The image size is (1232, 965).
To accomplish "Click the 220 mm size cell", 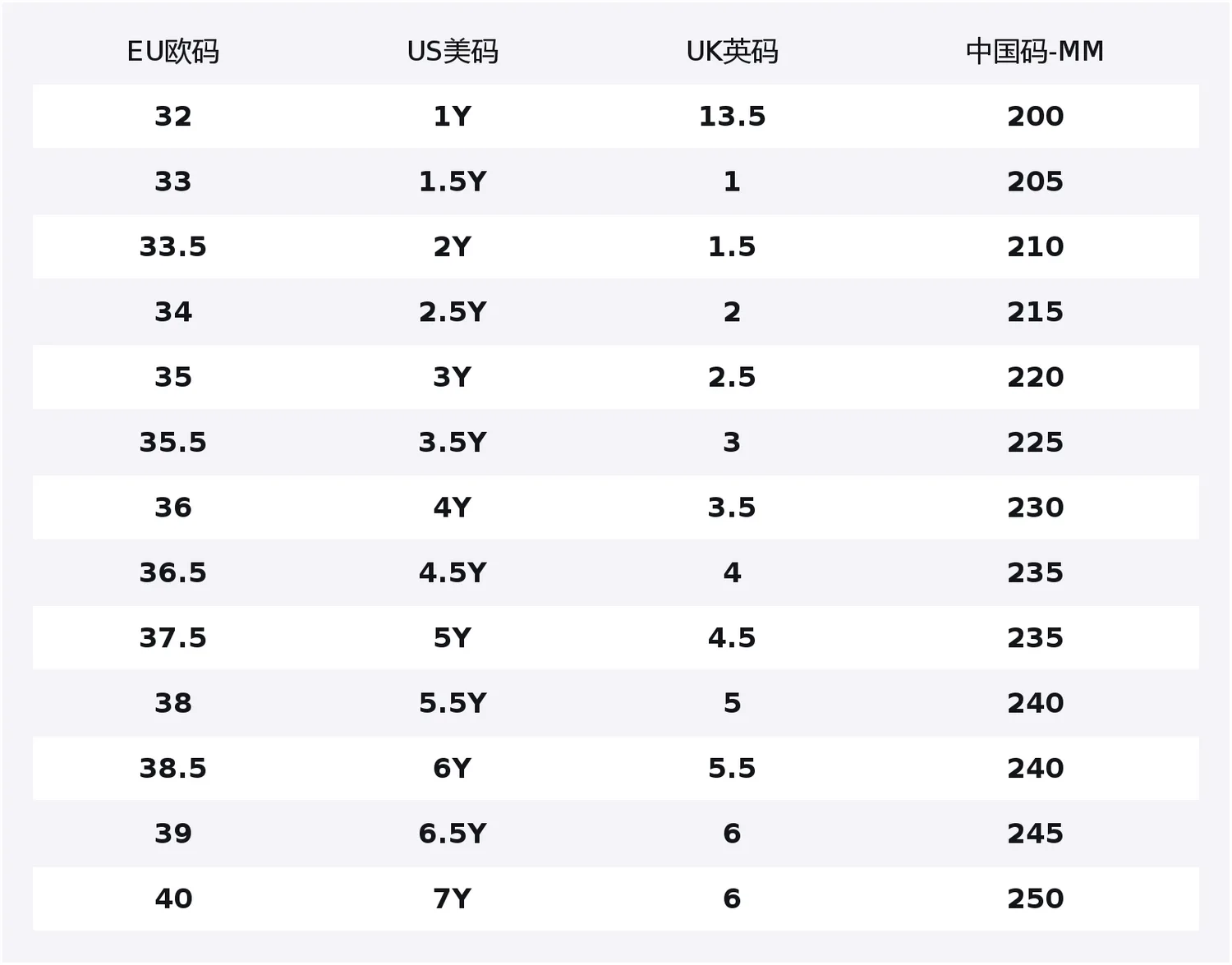I will [1035, 378].
